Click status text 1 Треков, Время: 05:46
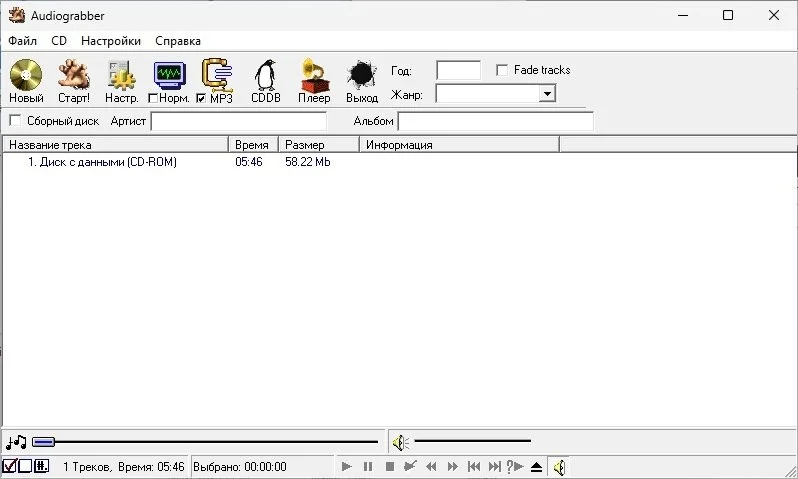This screenshot has height=479, width=798. tap(124, 467)
